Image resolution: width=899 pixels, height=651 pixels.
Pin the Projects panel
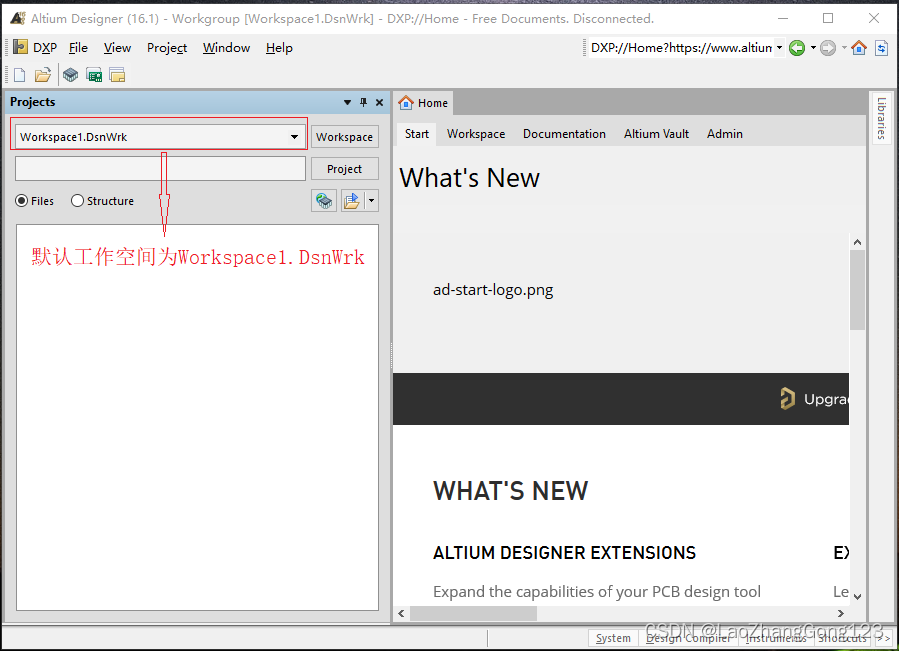[x=363, y=102]
